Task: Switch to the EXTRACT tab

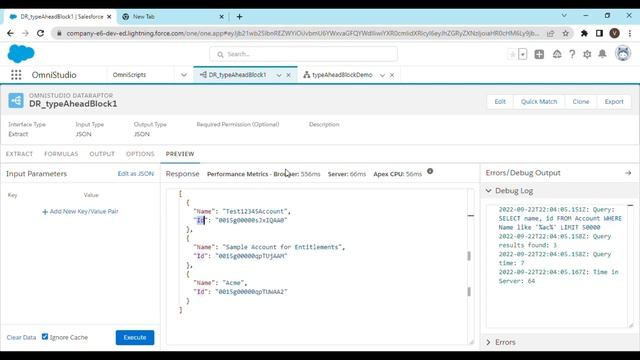Action: [19, 154]
